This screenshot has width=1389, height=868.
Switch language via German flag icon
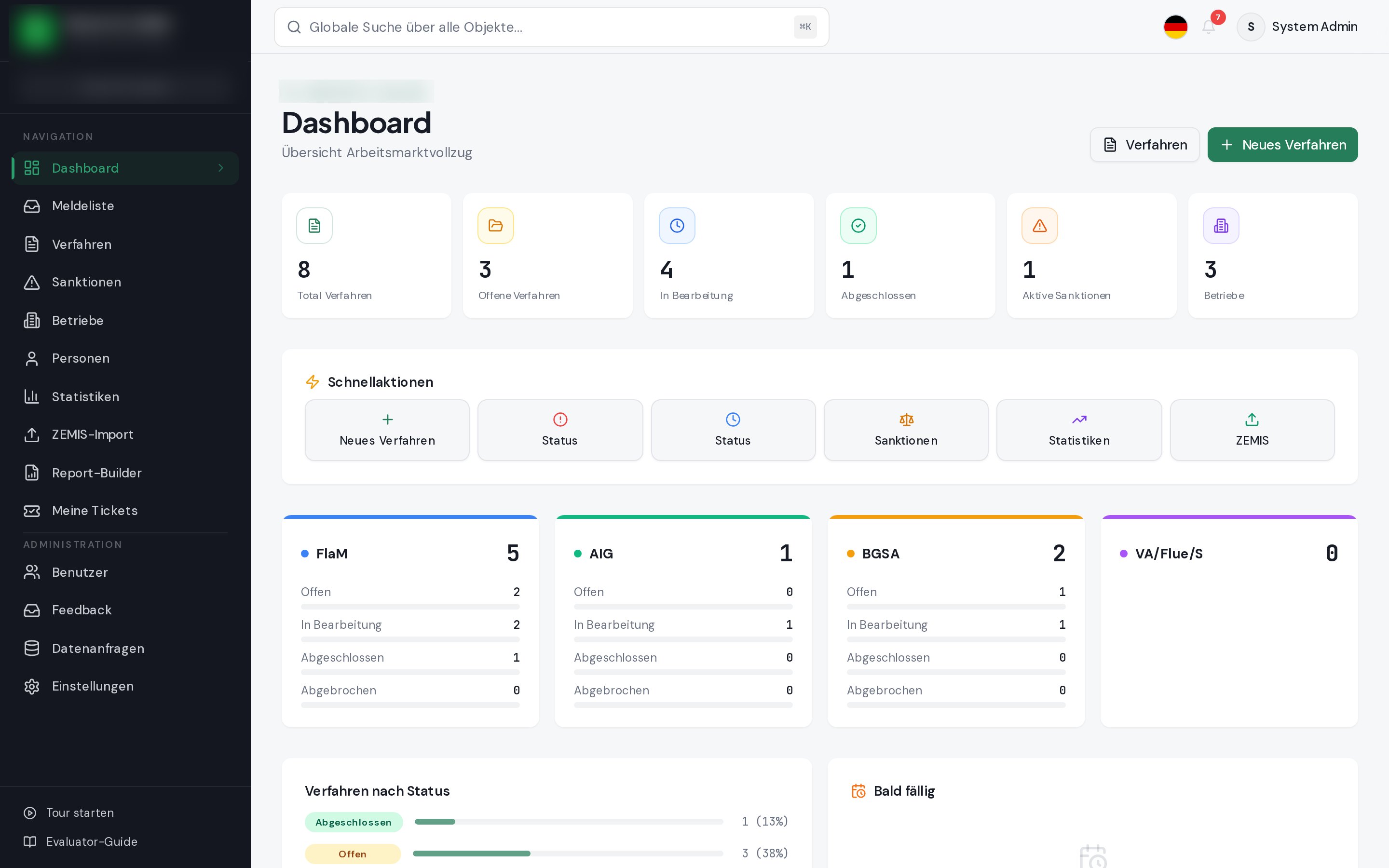tap(1175, 27)
